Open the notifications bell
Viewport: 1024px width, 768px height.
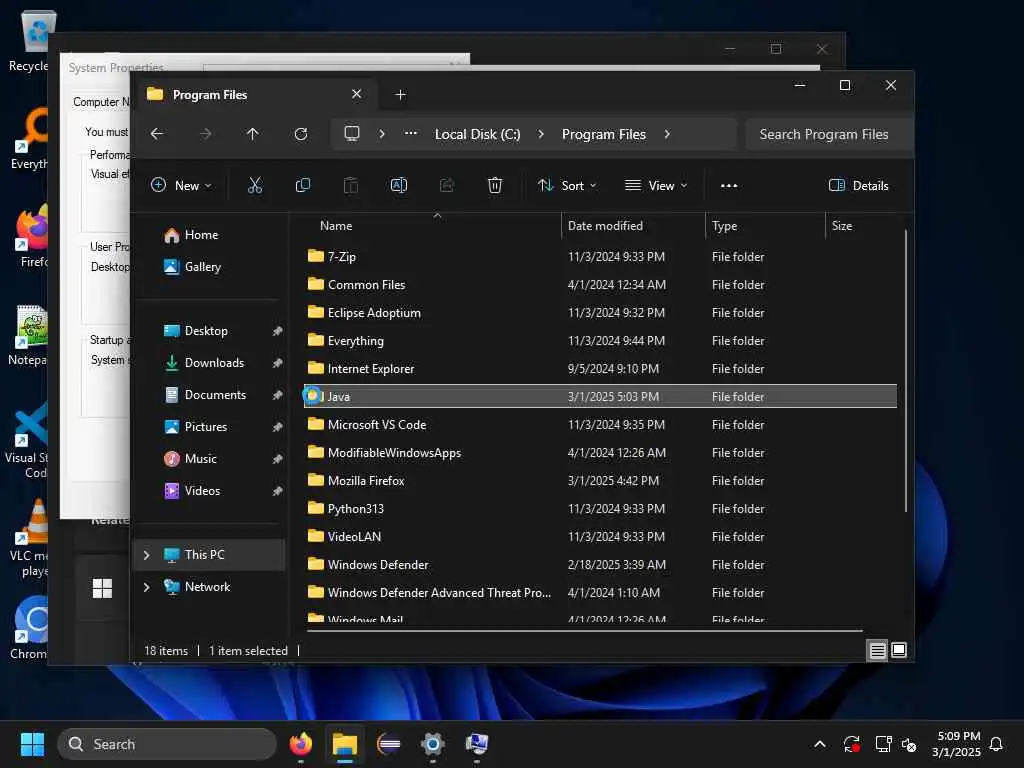coord(997,744)
